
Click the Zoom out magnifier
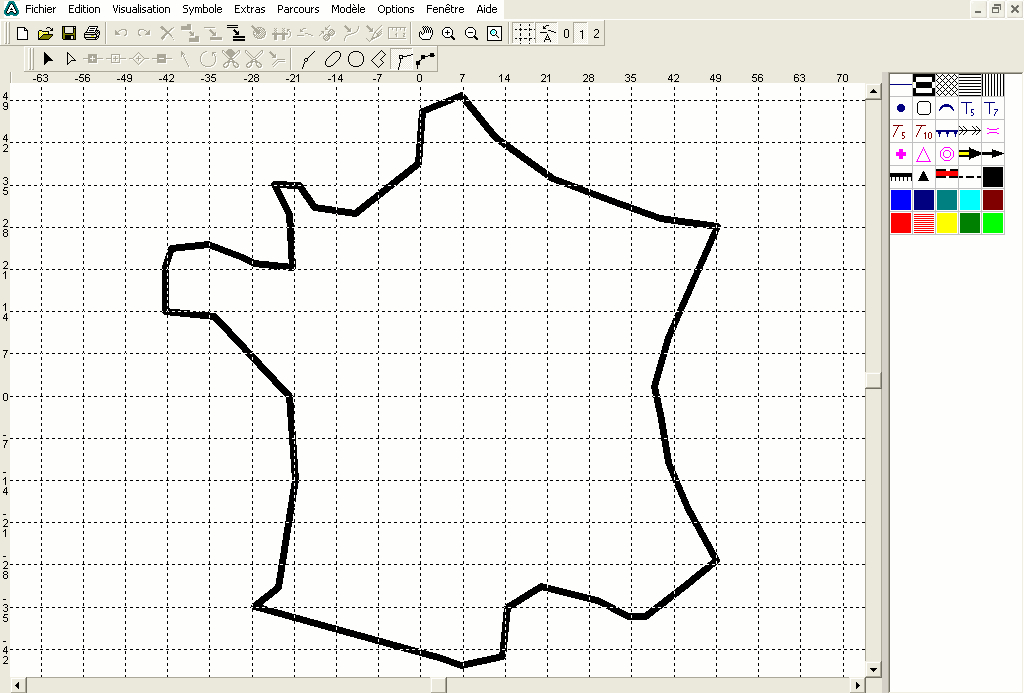coord(471,33)
